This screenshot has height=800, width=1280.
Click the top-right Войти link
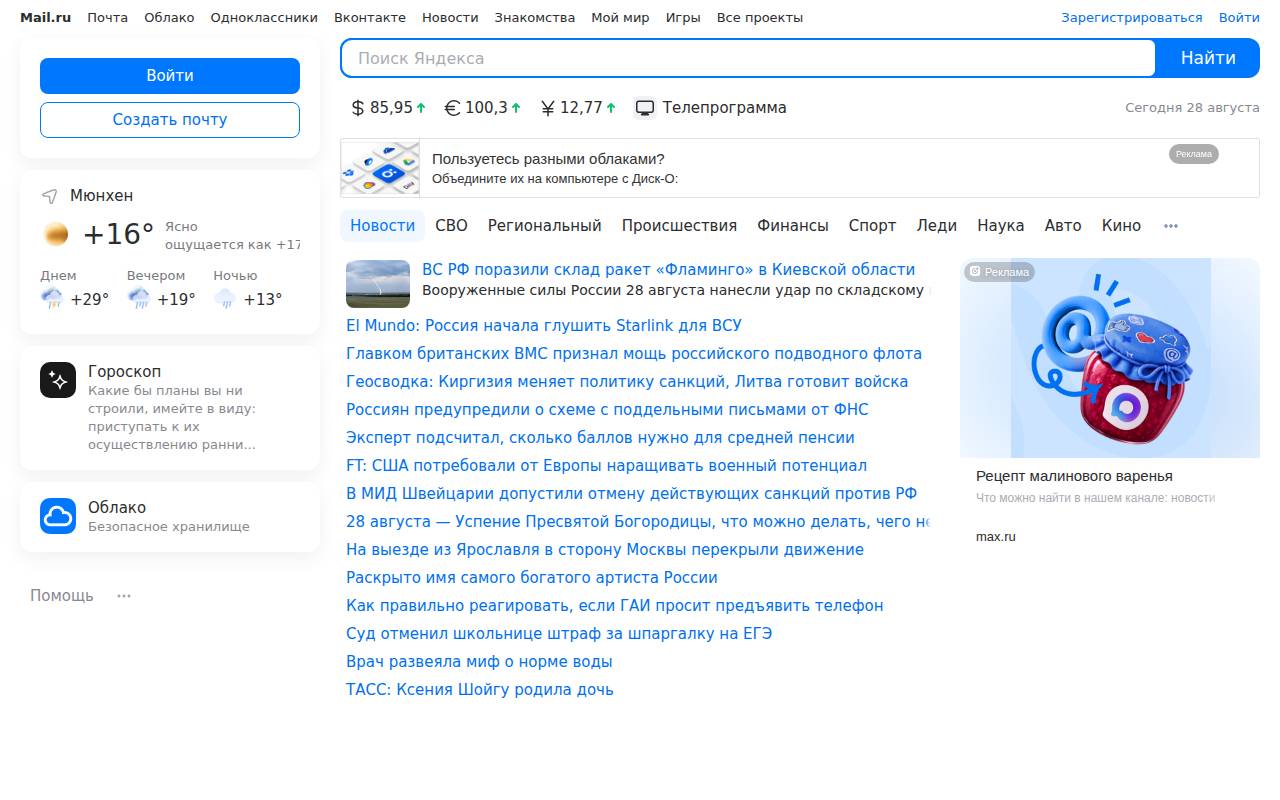1239,18
